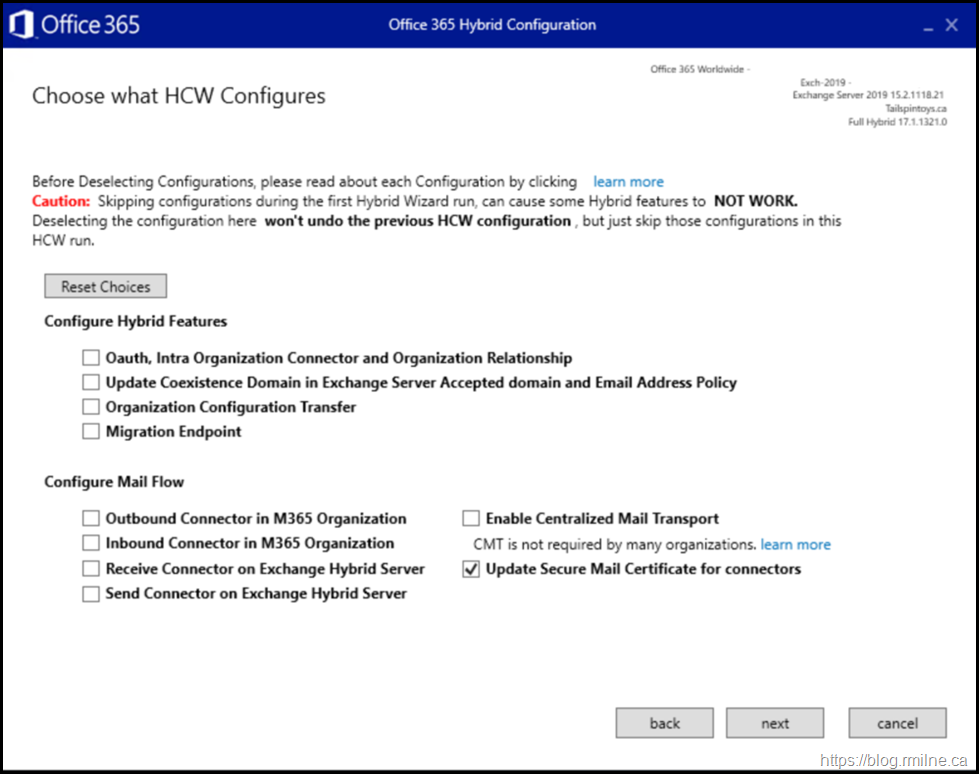The height and width of the screenshot is (774, 979).
Task: Close the Hybrid Configuration wizard window
Action: point(952,25)
